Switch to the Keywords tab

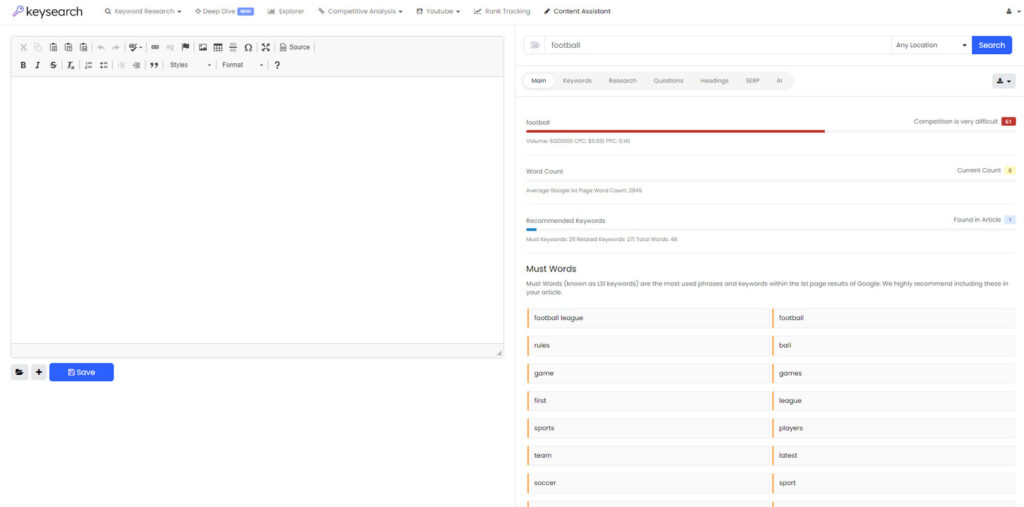coord(577,81)
